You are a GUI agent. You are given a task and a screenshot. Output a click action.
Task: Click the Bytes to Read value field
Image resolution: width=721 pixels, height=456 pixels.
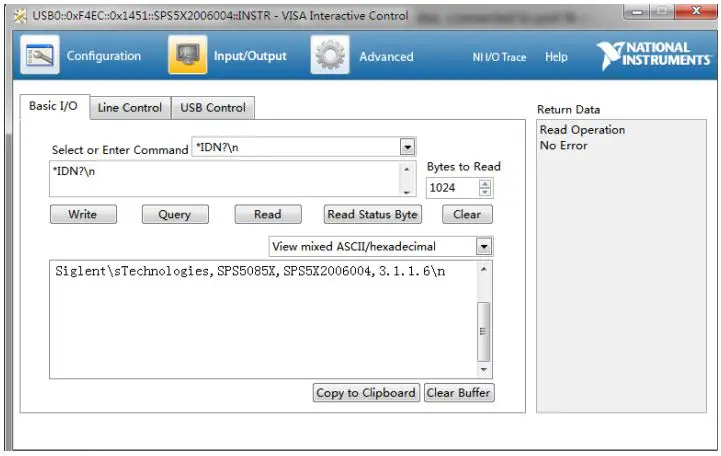coord(453,188)
